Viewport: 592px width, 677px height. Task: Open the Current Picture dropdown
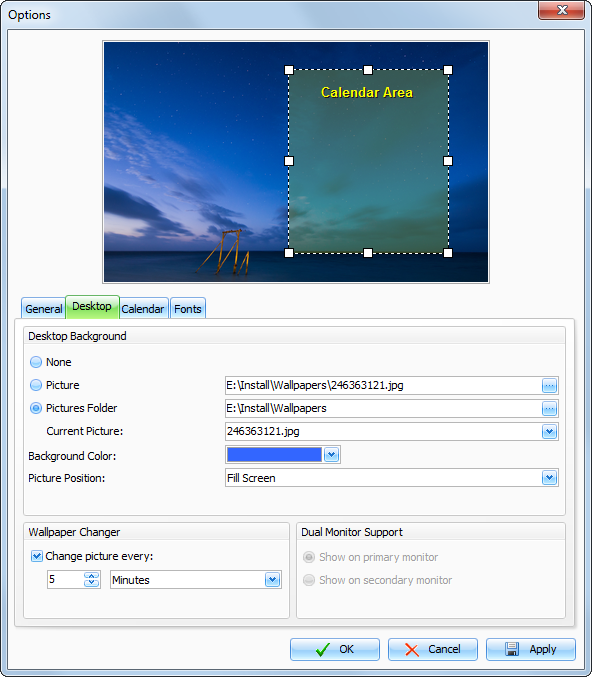point(549,431)
